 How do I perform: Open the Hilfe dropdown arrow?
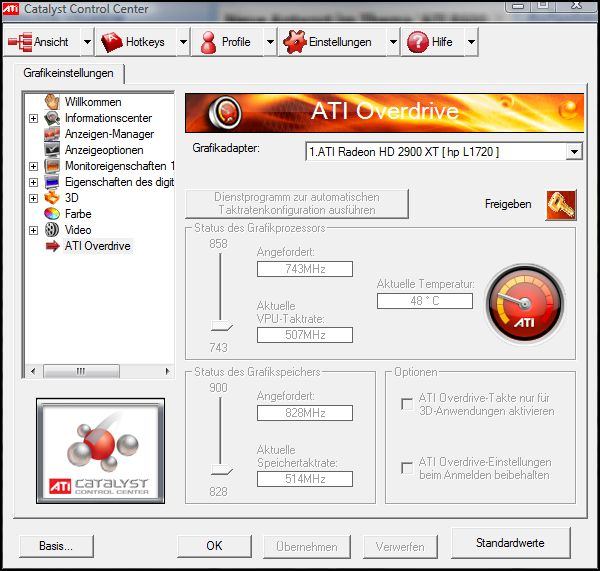[471, 42]
